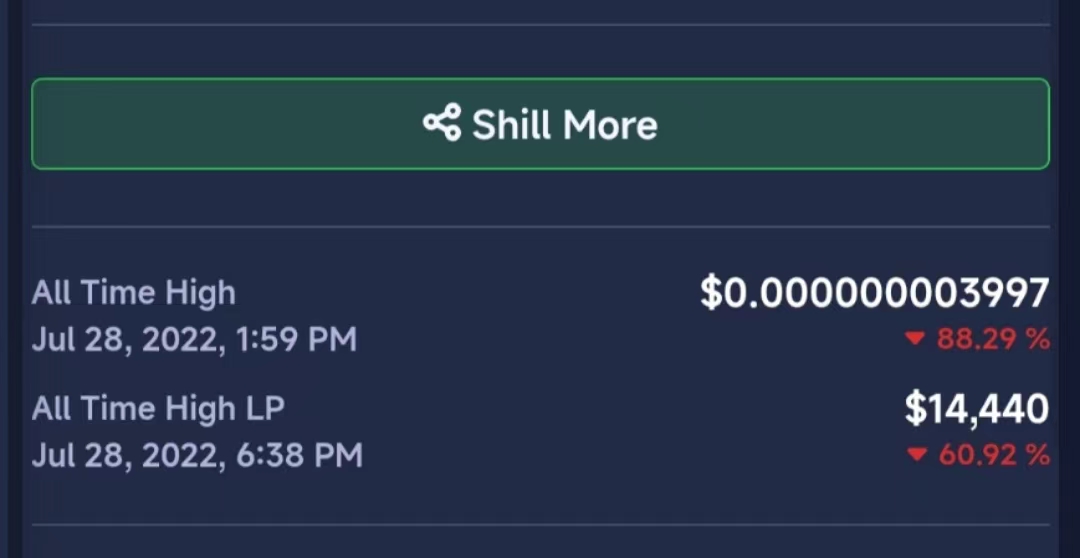
Task: Click the Jul 28, 2022 date under All Time High LP
Action: pos(126,456)
